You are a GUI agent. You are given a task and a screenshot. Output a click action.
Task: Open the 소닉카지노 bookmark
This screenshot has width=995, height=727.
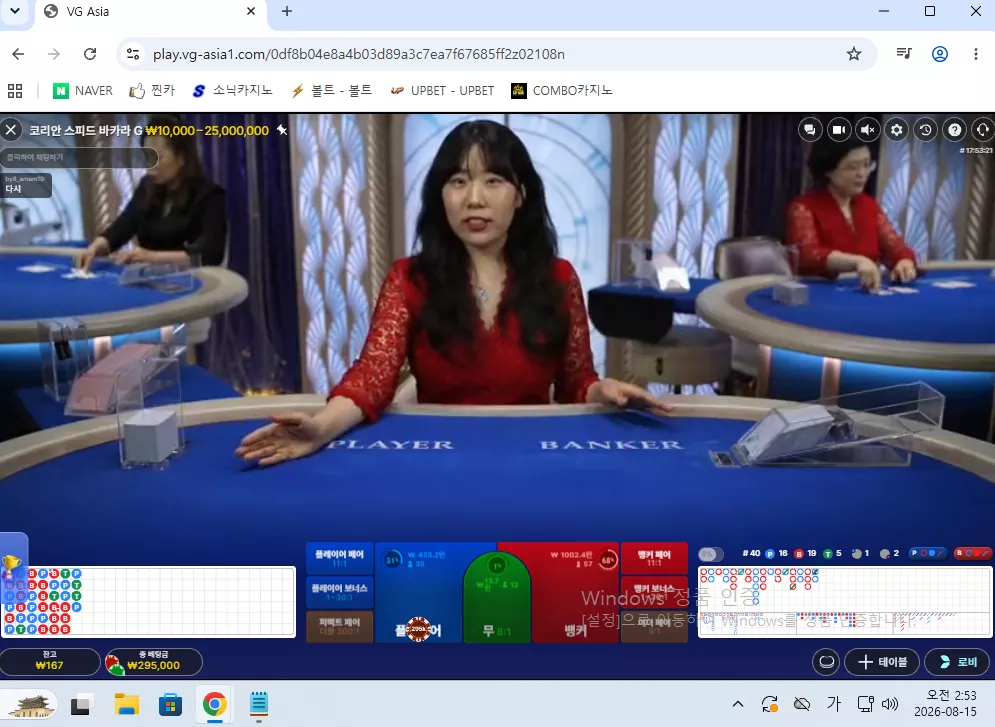click(232, 91)
